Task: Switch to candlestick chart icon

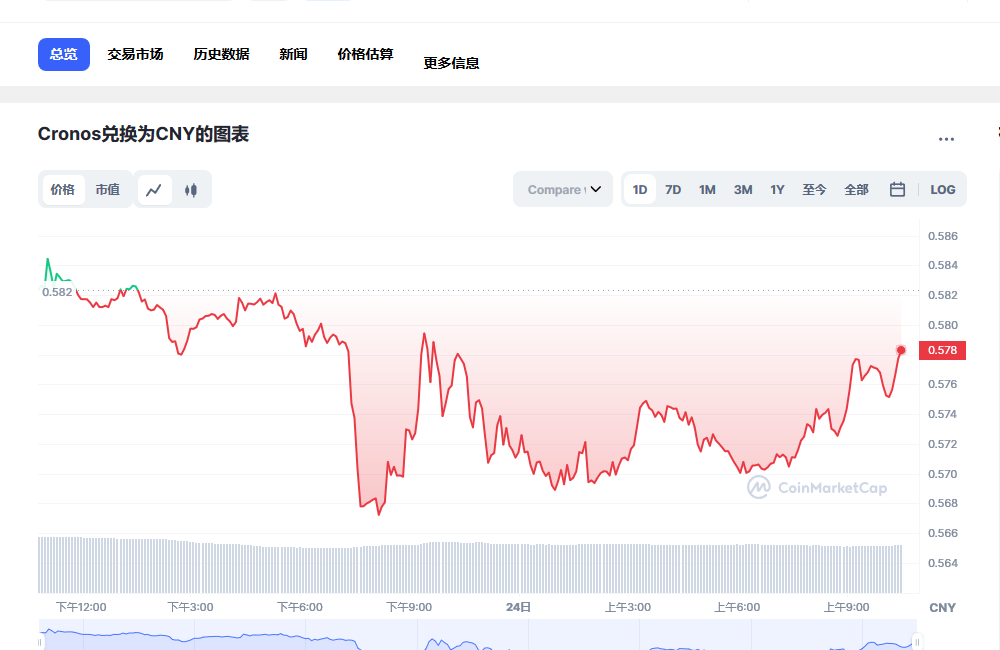Action: [191, 189]
